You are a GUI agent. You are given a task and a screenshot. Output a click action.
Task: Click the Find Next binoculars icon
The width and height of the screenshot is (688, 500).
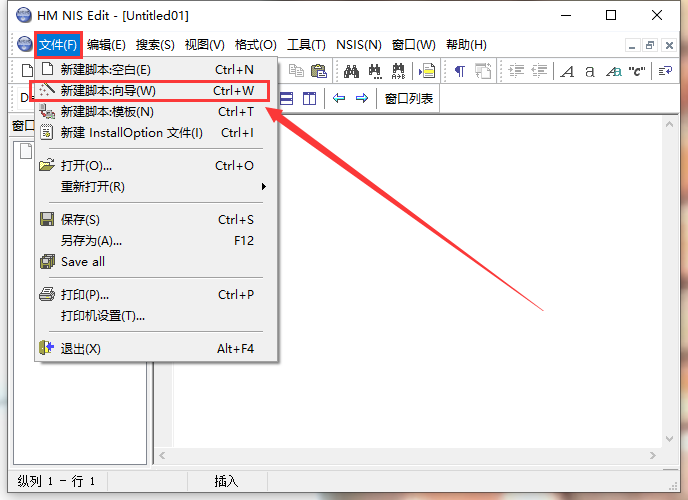(x=375, y=71)
